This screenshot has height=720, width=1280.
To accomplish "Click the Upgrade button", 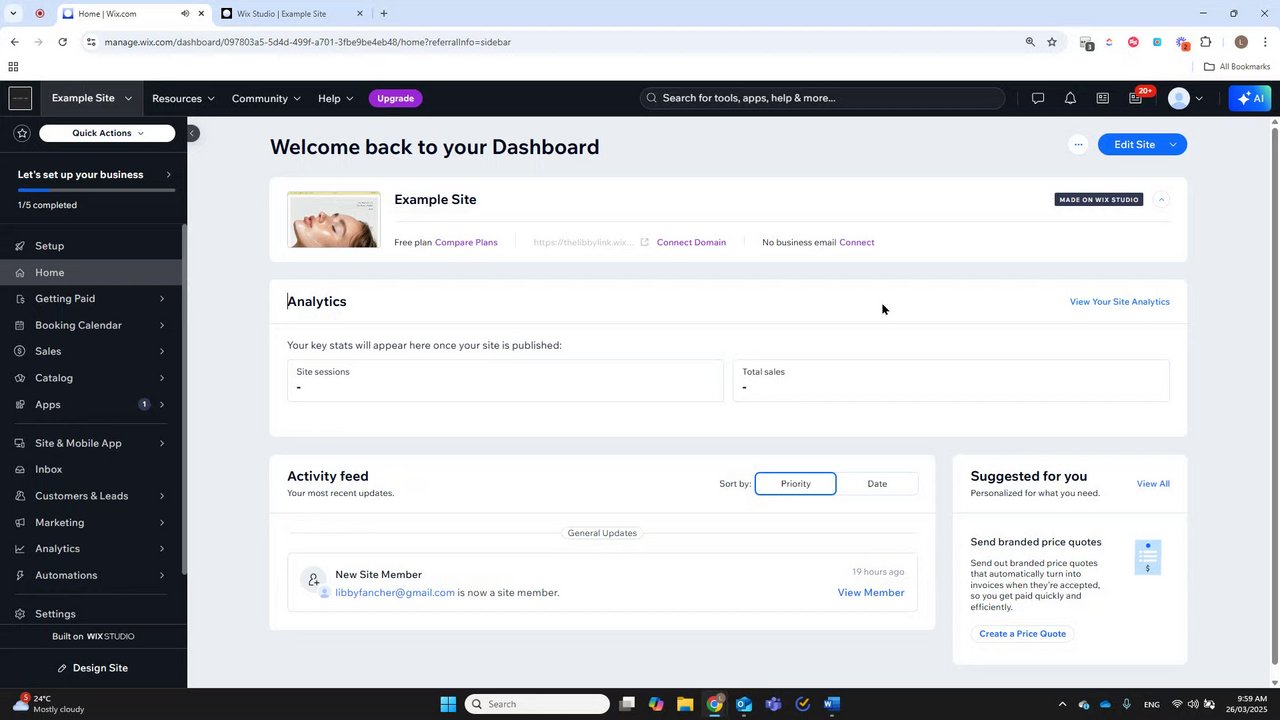I will pyautogui.click(x=395, y=98).
